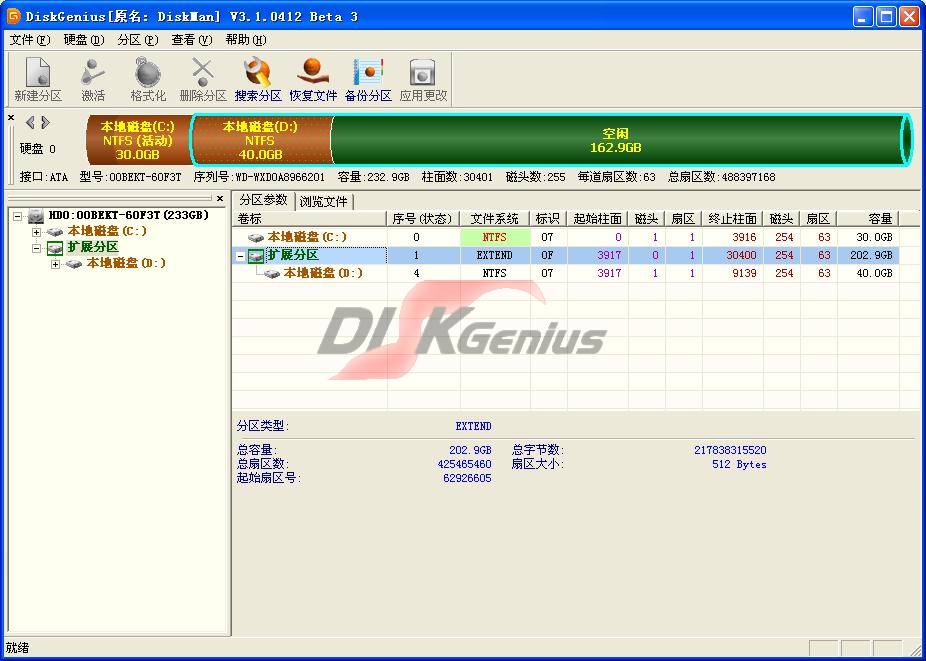Click the drive icon in the D: table row
926x661 pixels.
[272, 273]
